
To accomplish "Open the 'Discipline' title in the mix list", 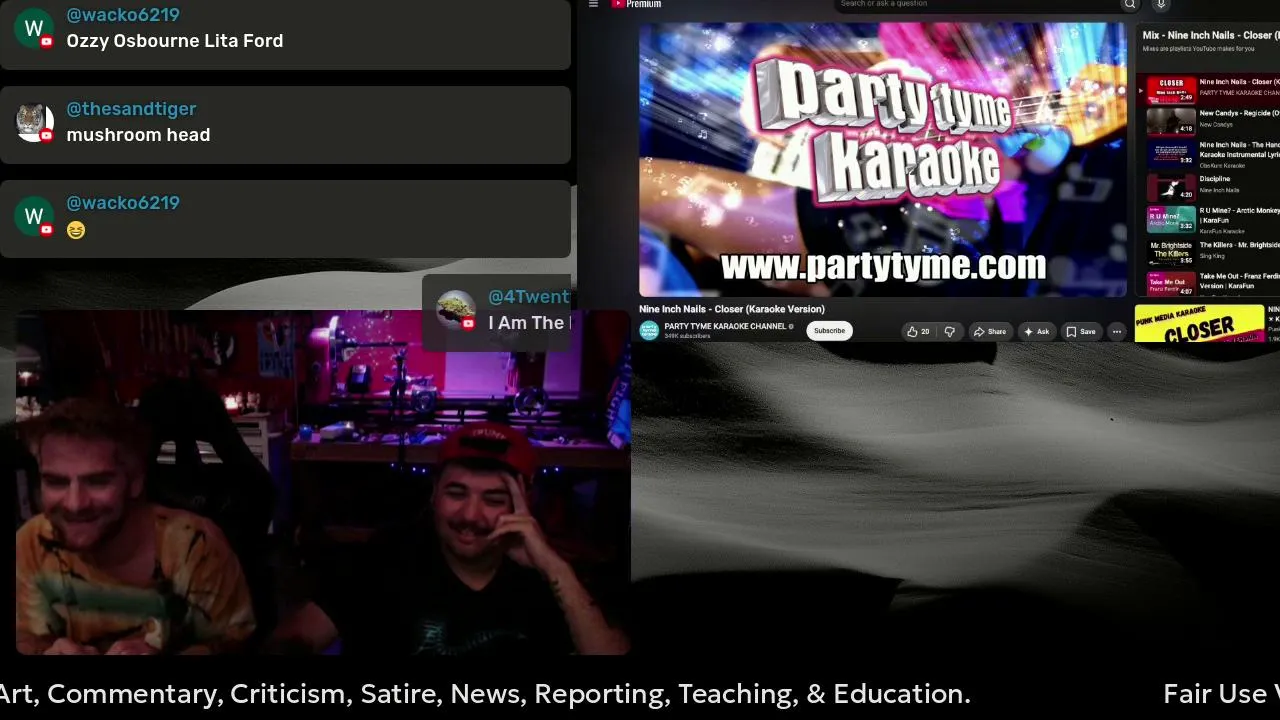I will (1215, 179).
